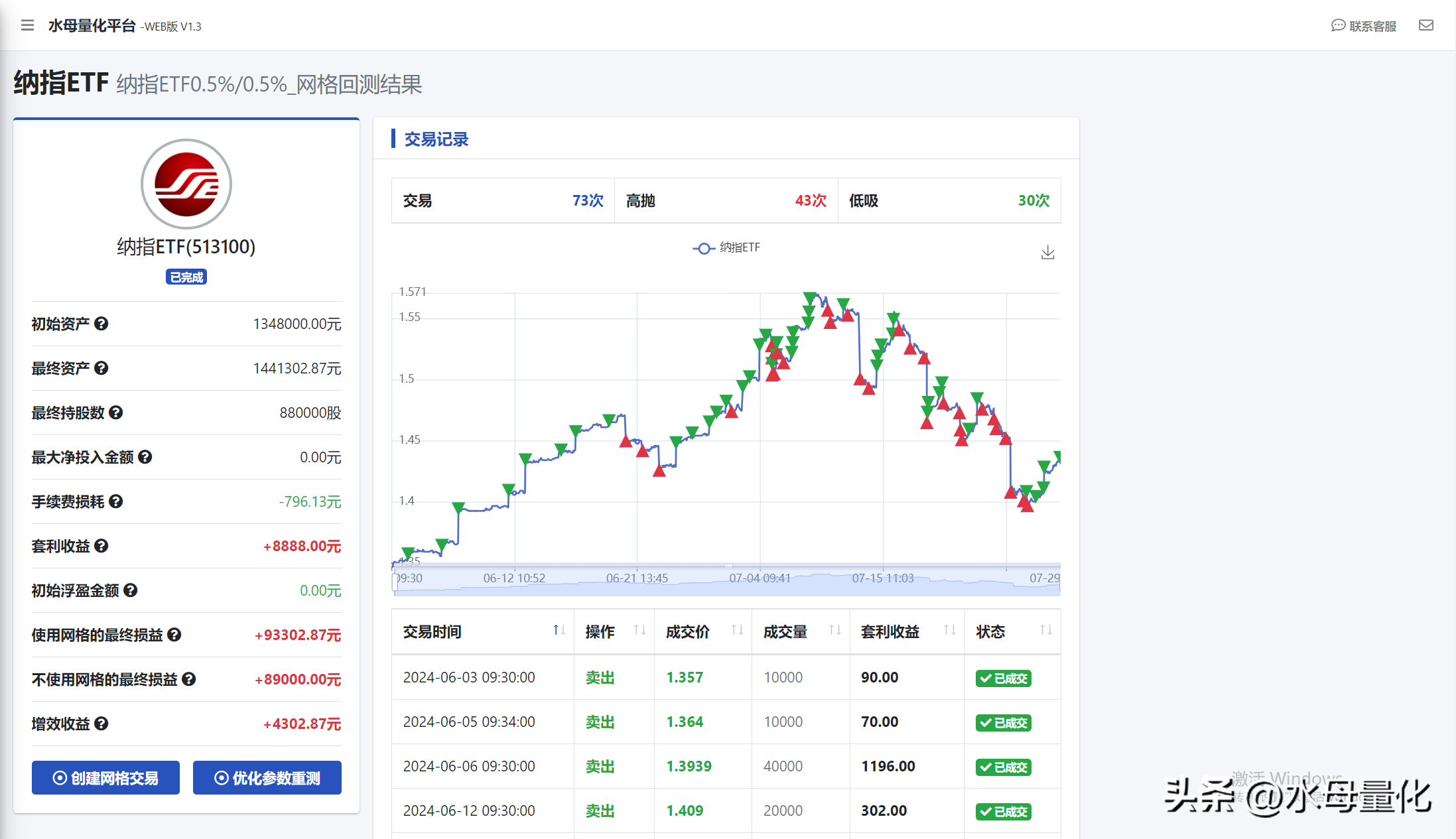
Task: Select the 高抛 43次 stat cell
Action: pyautogui.click(x=726, y=200)
